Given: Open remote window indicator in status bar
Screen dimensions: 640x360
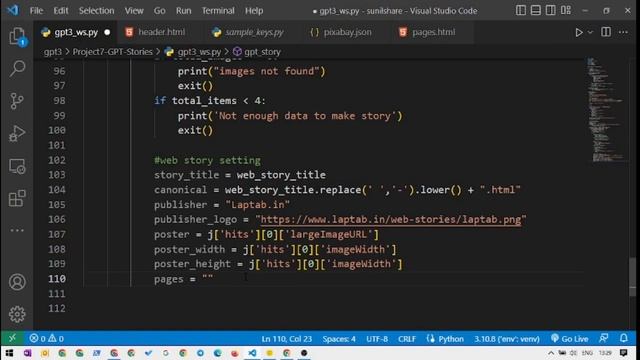Looking at the screenshot, I should (x=12, y=338).
